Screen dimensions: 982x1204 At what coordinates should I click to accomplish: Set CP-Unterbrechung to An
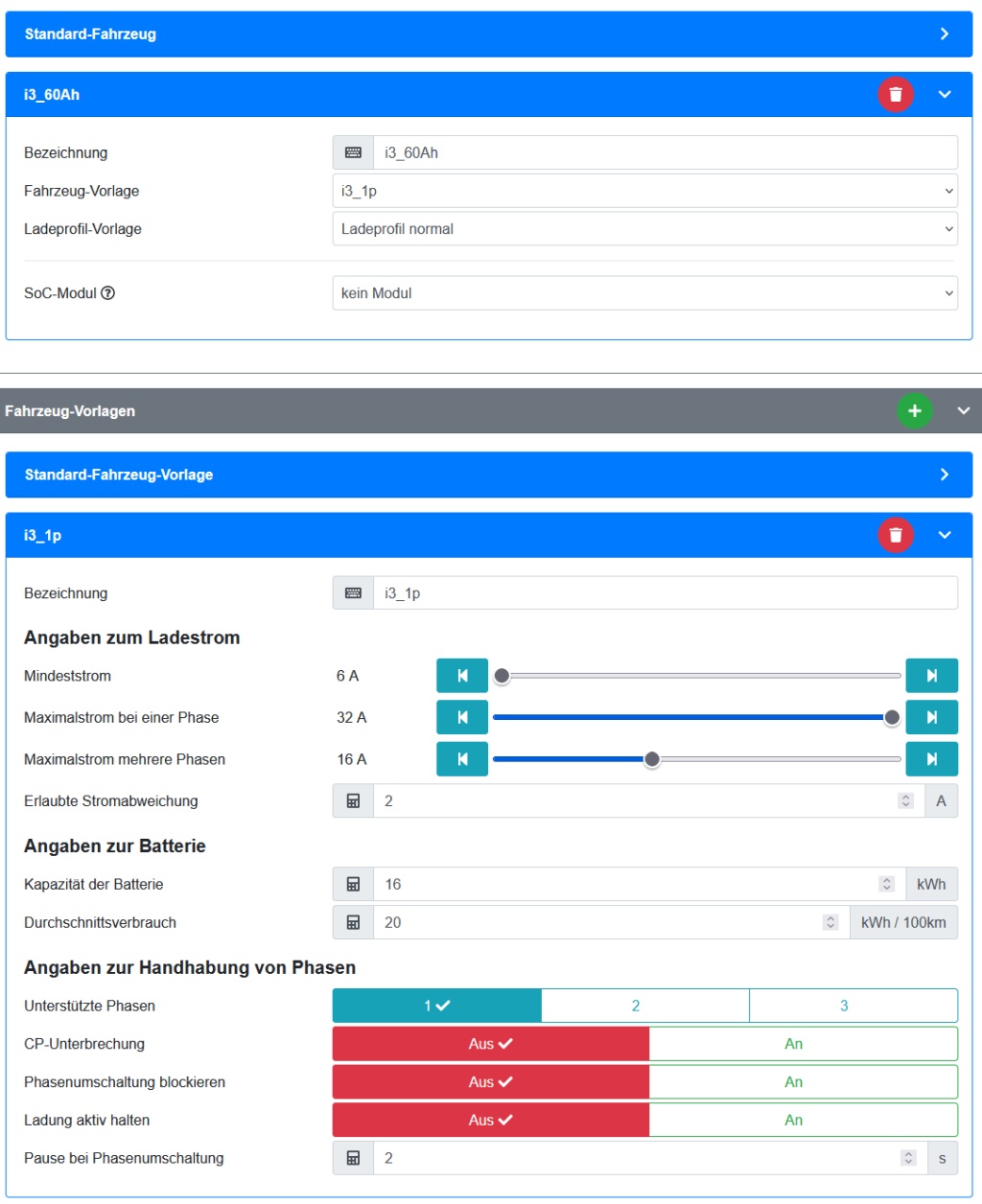point(804,1044)
